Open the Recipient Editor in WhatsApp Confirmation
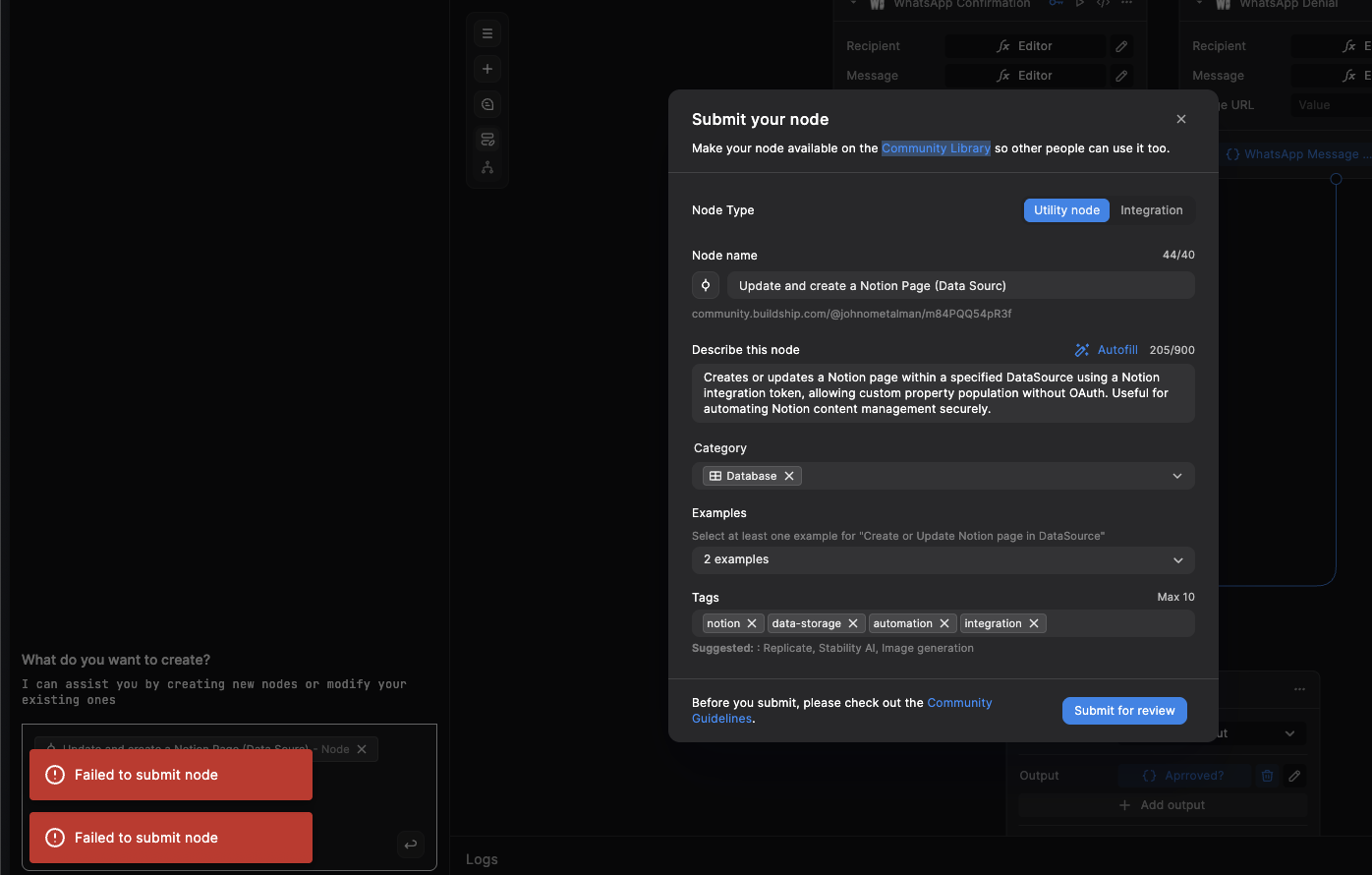Viewport: 1372px width, 875px height. coord(1025,46)
